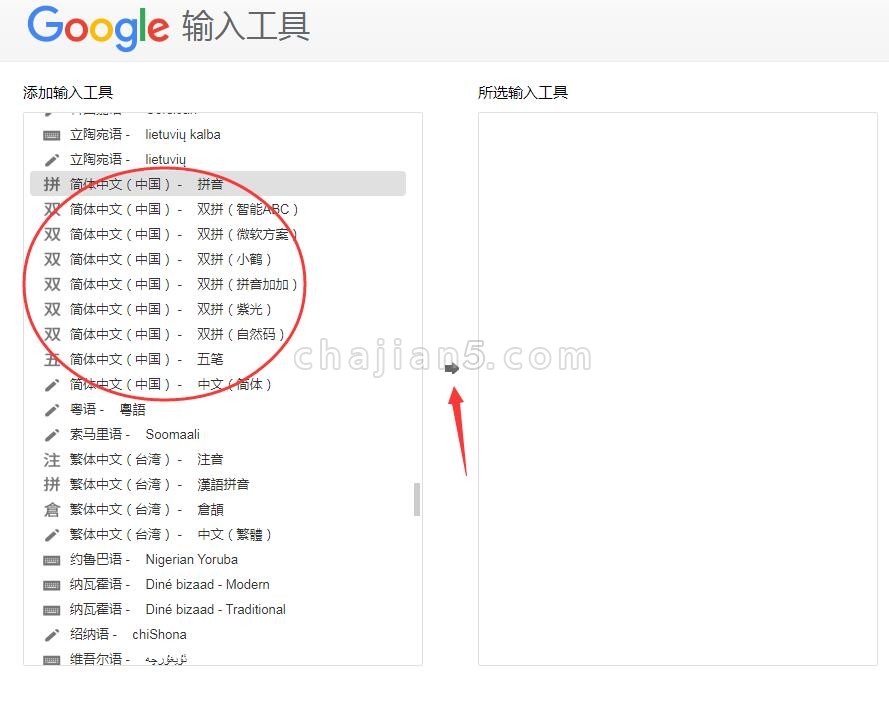Click inside the 所选输入工具 selected list box

pyautogui.click(x=678, y=389)
